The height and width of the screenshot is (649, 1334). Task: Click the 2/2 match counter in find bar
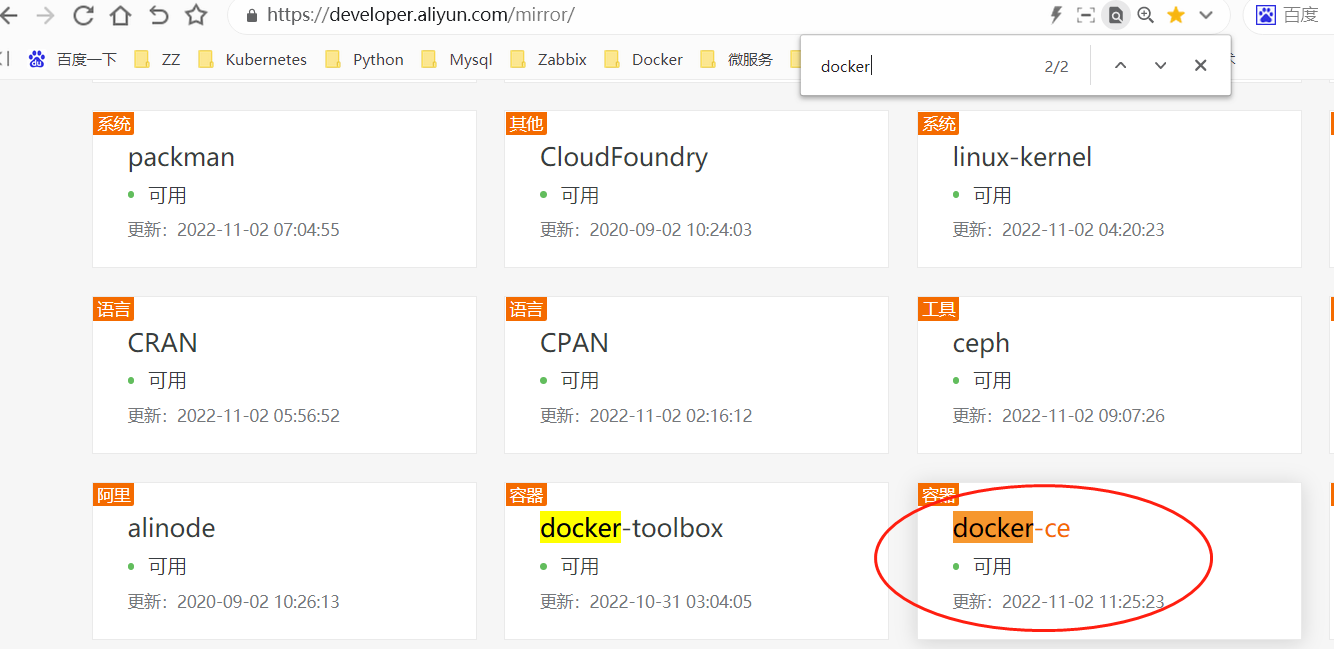[x=1056, y=67]
